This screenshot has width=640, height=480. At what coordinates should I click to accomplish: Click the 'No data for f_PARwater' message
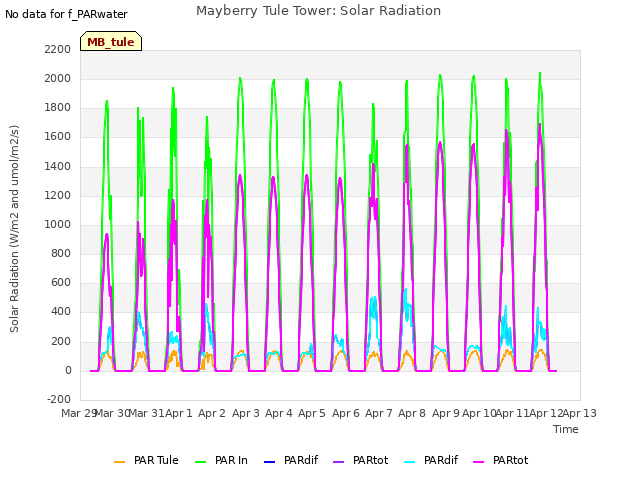[66, 14]
